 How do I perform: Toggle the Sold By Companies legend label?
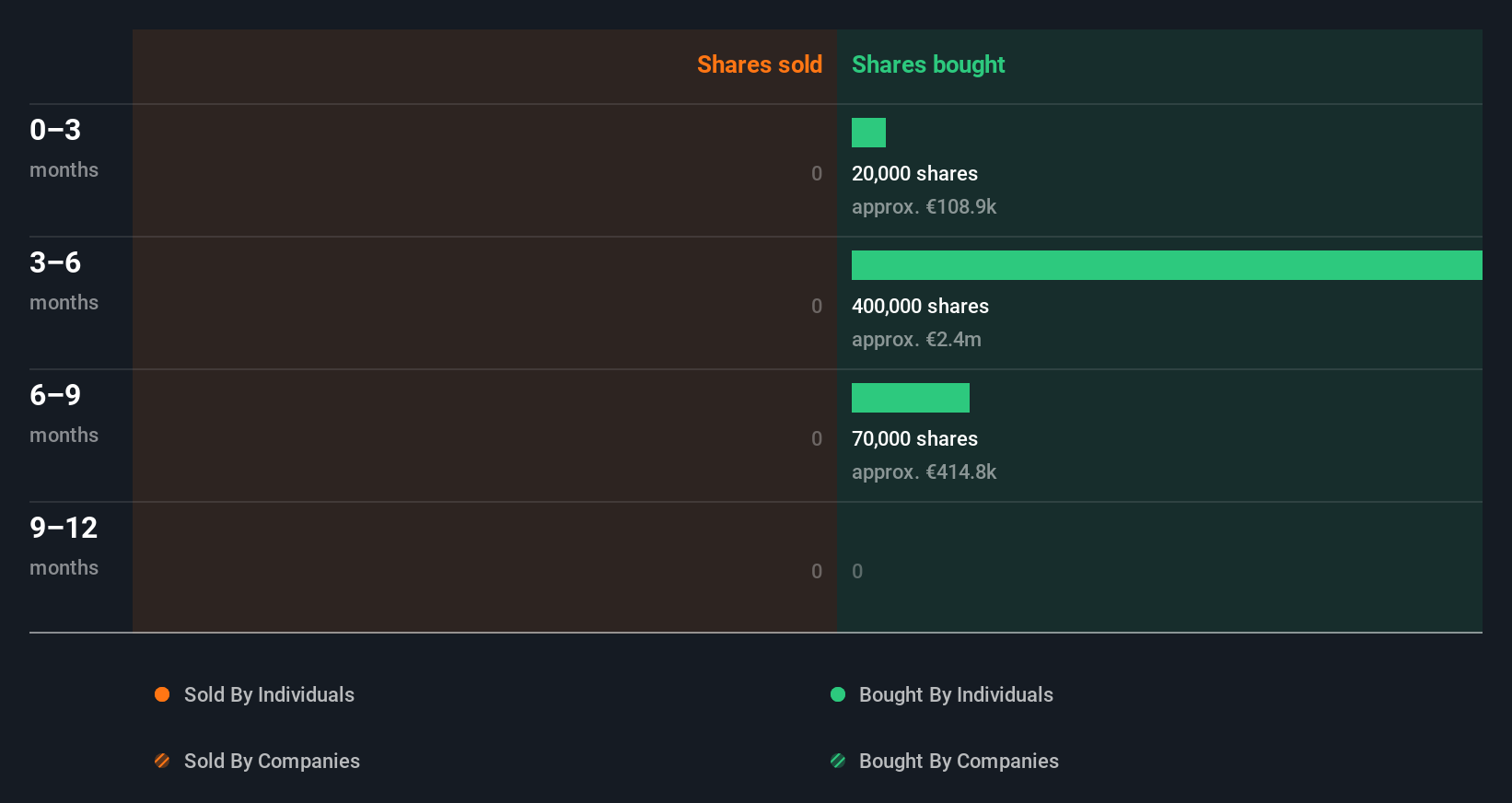click(x=272, y=761)
